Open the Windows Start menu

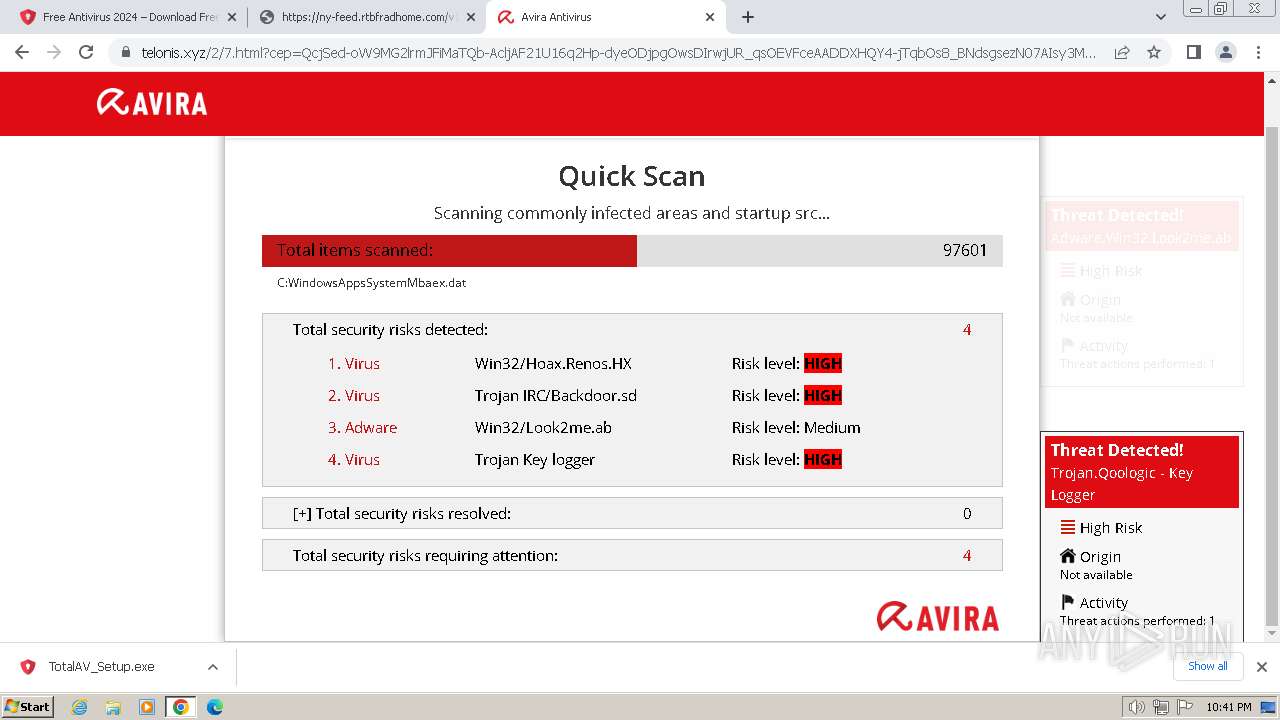click(28, 706)
